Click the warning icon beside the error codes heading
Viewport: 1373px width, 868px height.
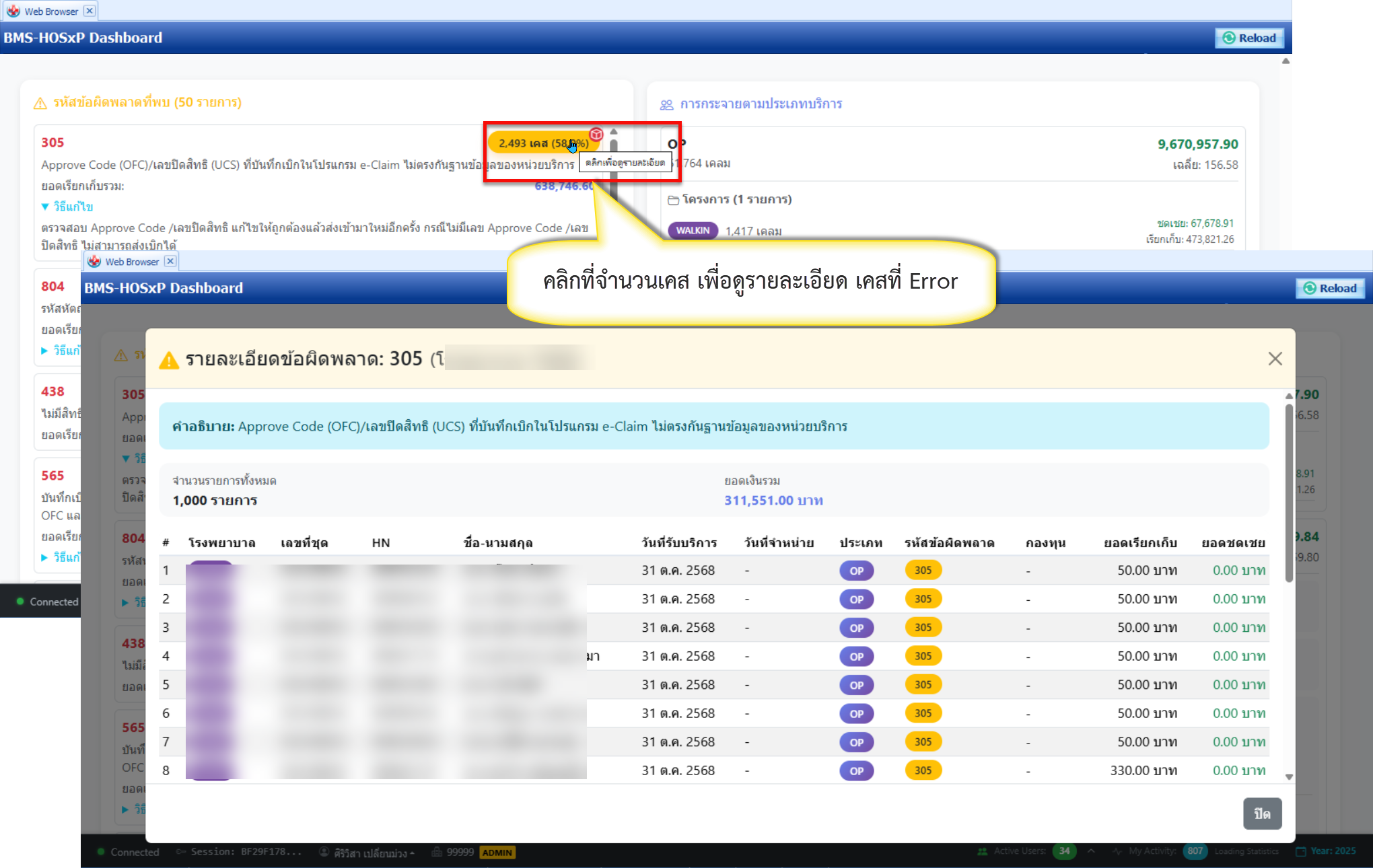(40, 103)
